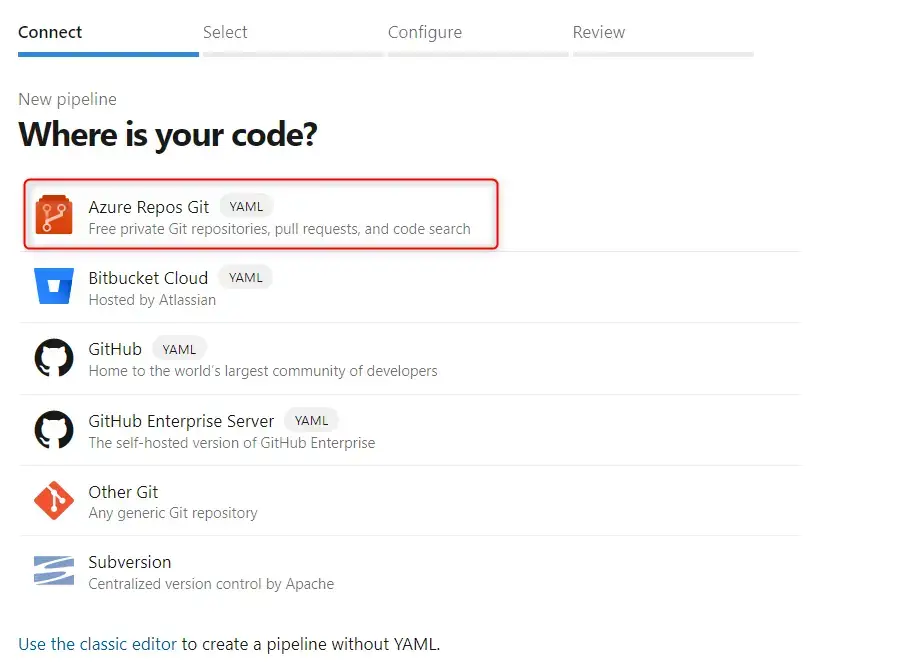Click the Other Git diamond icon
Screen dimensions: 898x668
coord(54,500)
